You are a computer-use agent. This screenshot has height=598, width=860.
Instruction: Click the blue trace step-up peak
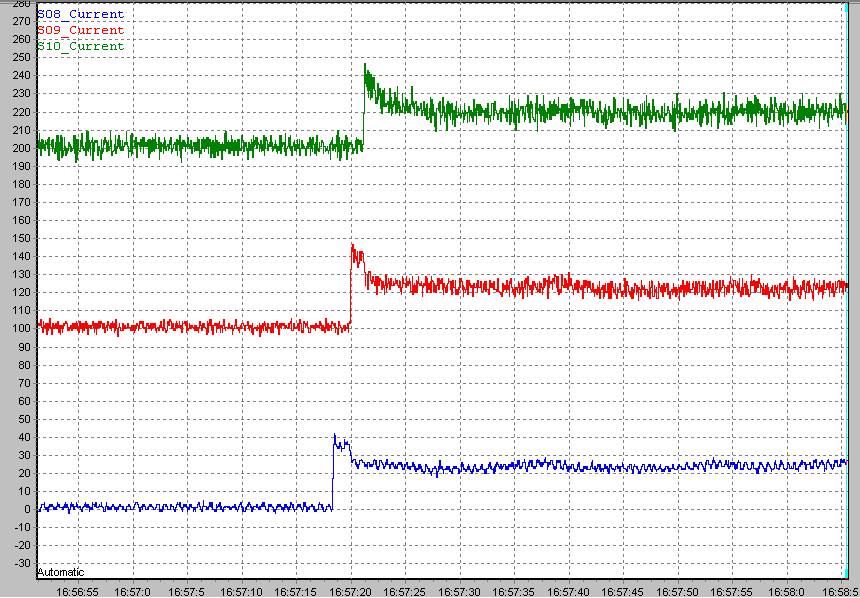(x=335, y=436)
